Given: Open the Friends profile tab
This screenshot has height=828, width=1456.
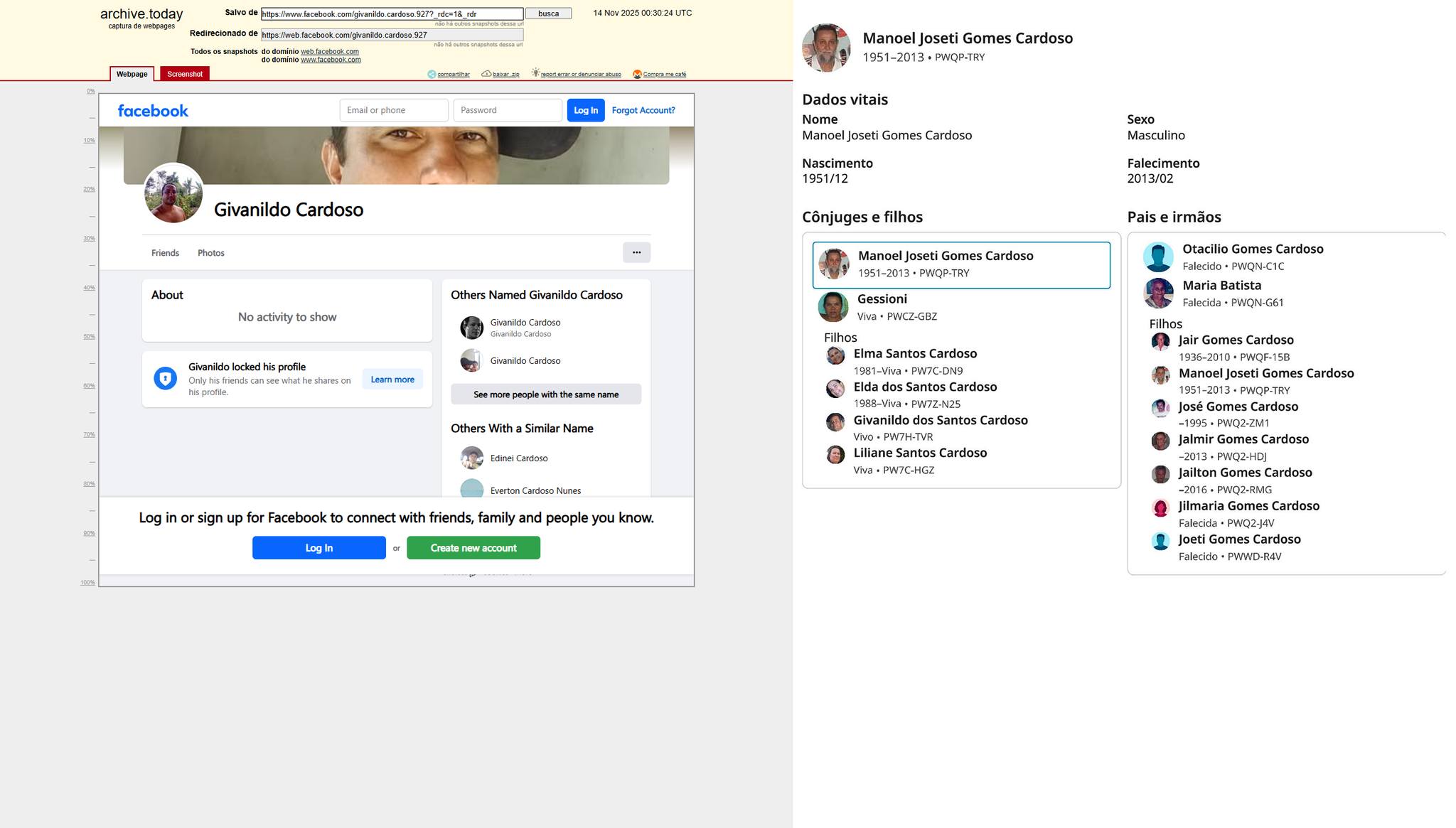Looking at the screenshot, I should [165, 253].
